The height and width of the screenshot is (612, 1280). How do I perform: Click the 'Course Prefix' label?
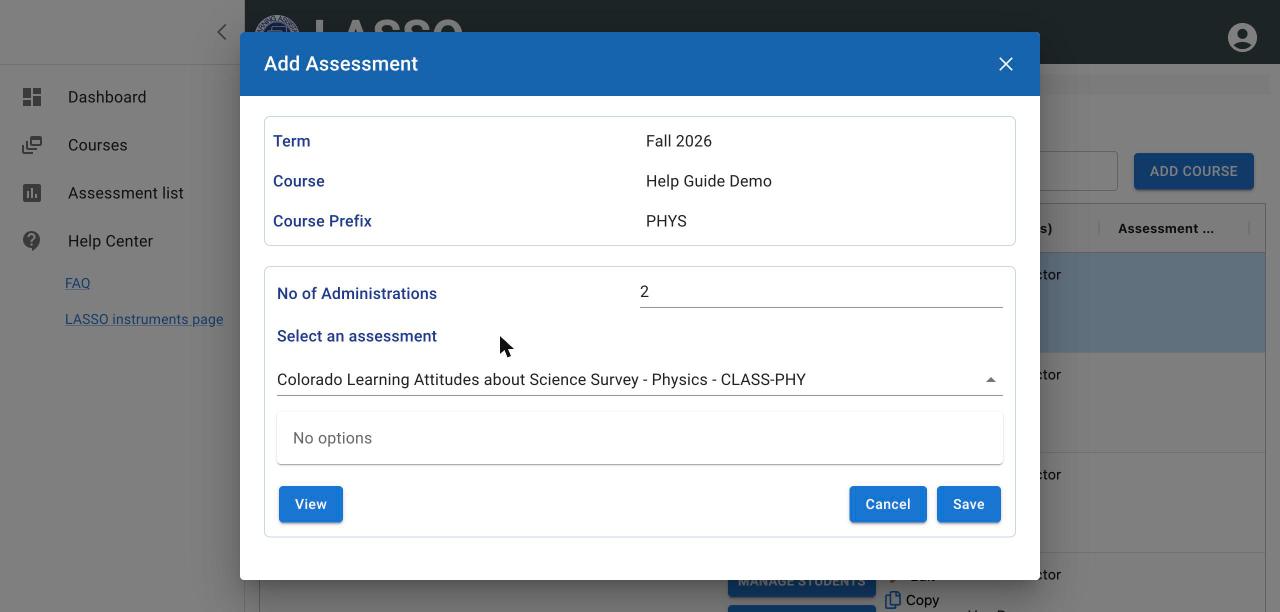(x=322, y=221)
